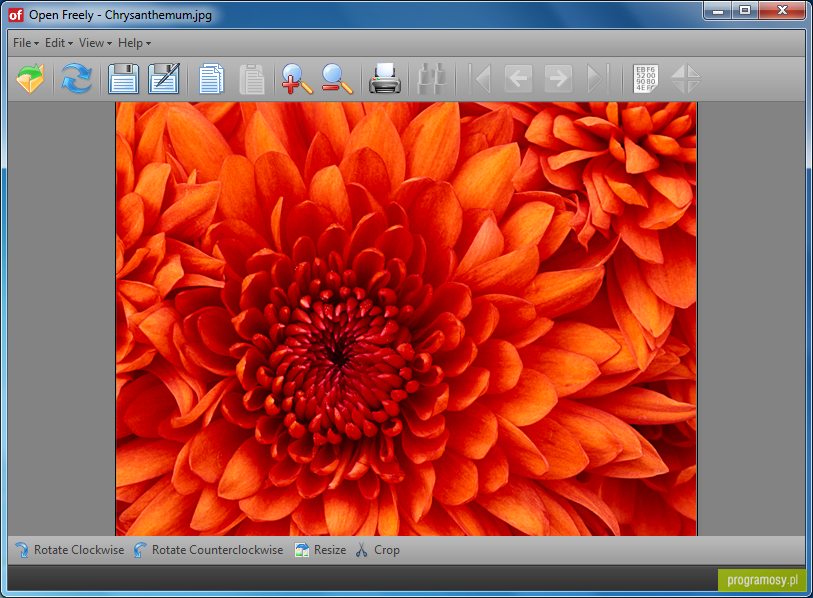Viewport: 813px width, 598px height.
Task: Click the Crop scissors icon
Action: pos(361,550)
